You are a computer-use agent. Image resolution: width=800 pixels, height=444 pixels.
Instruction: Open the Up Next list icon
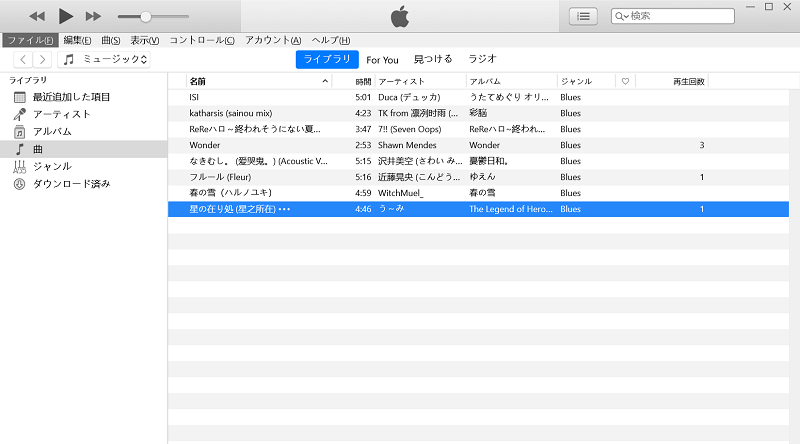(583, 16)
